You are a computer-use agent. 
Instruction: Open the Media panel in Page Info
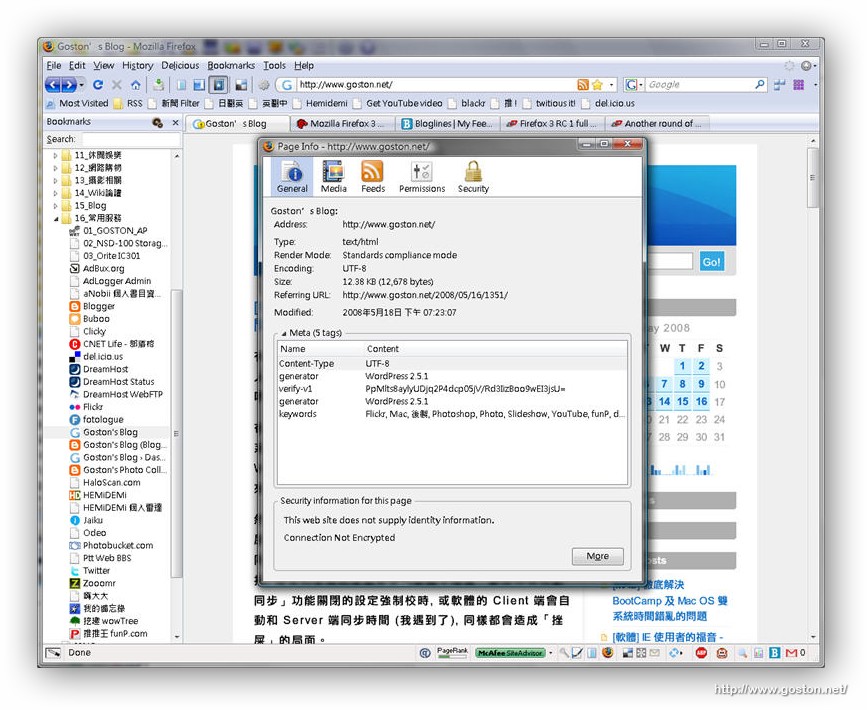(x=333, y=176)
